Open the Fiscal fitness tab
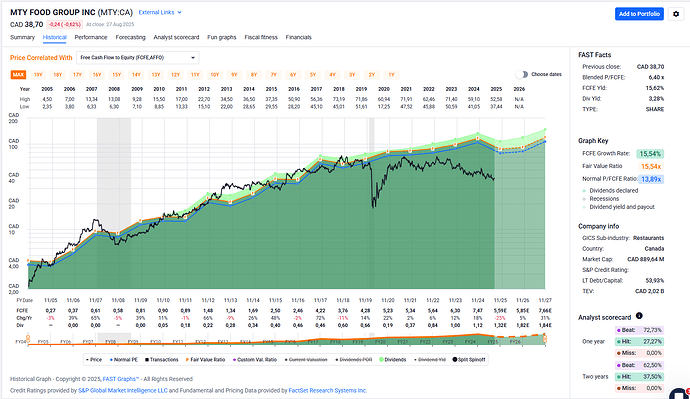Viewport: 690px width, 399px height. 261,37
